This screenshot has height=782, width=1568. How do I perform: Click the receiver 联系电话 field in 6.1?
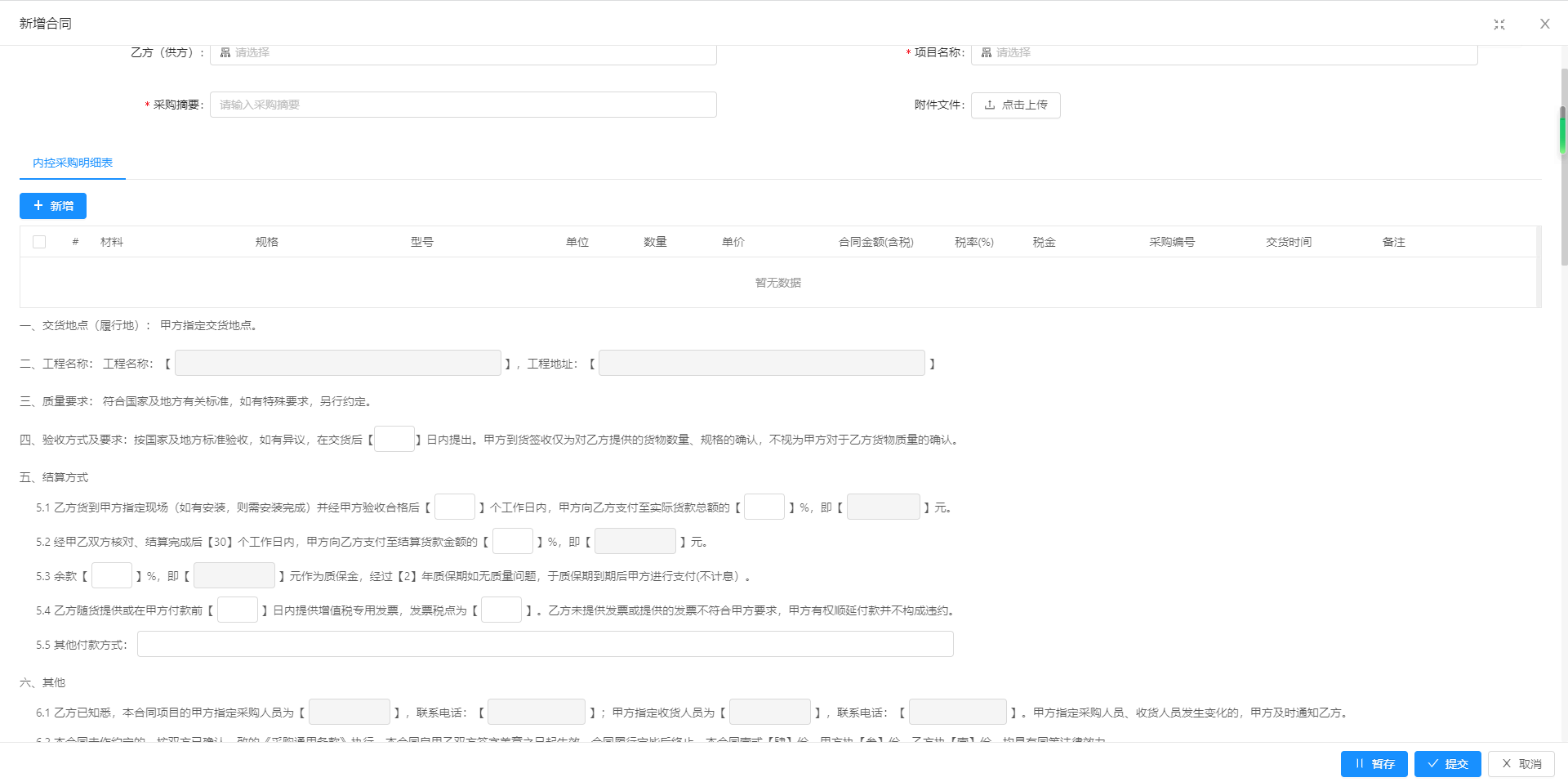tap(958, 712)
